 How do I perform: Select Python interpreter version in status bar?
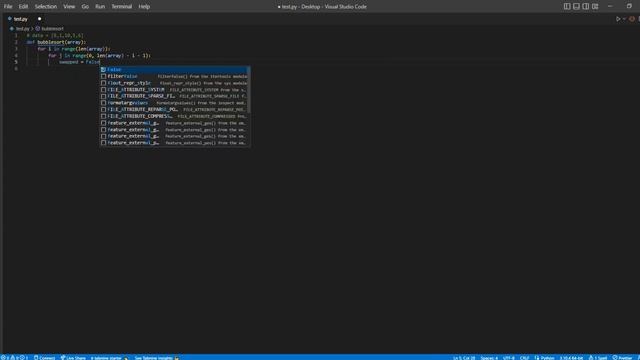point(571,358)
